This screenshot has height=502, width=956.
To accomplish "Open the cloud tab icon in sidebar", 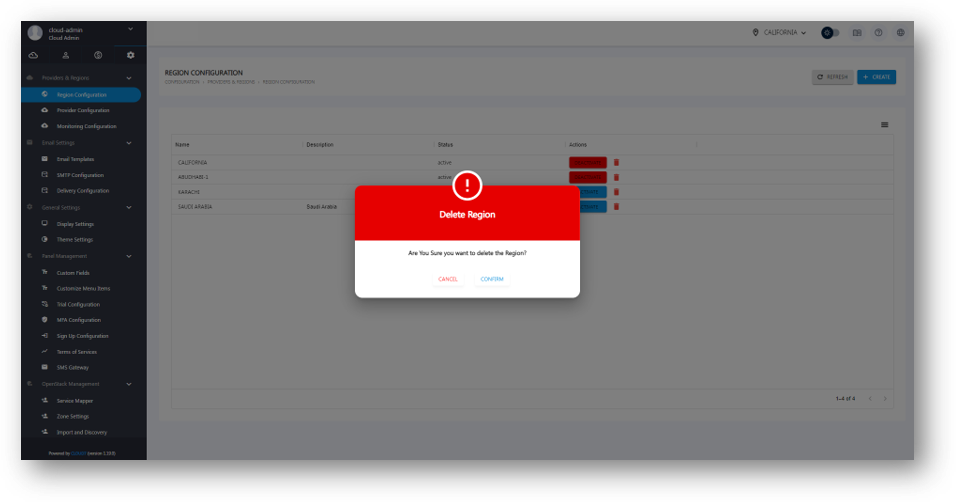I will click(x=34, y=55).
